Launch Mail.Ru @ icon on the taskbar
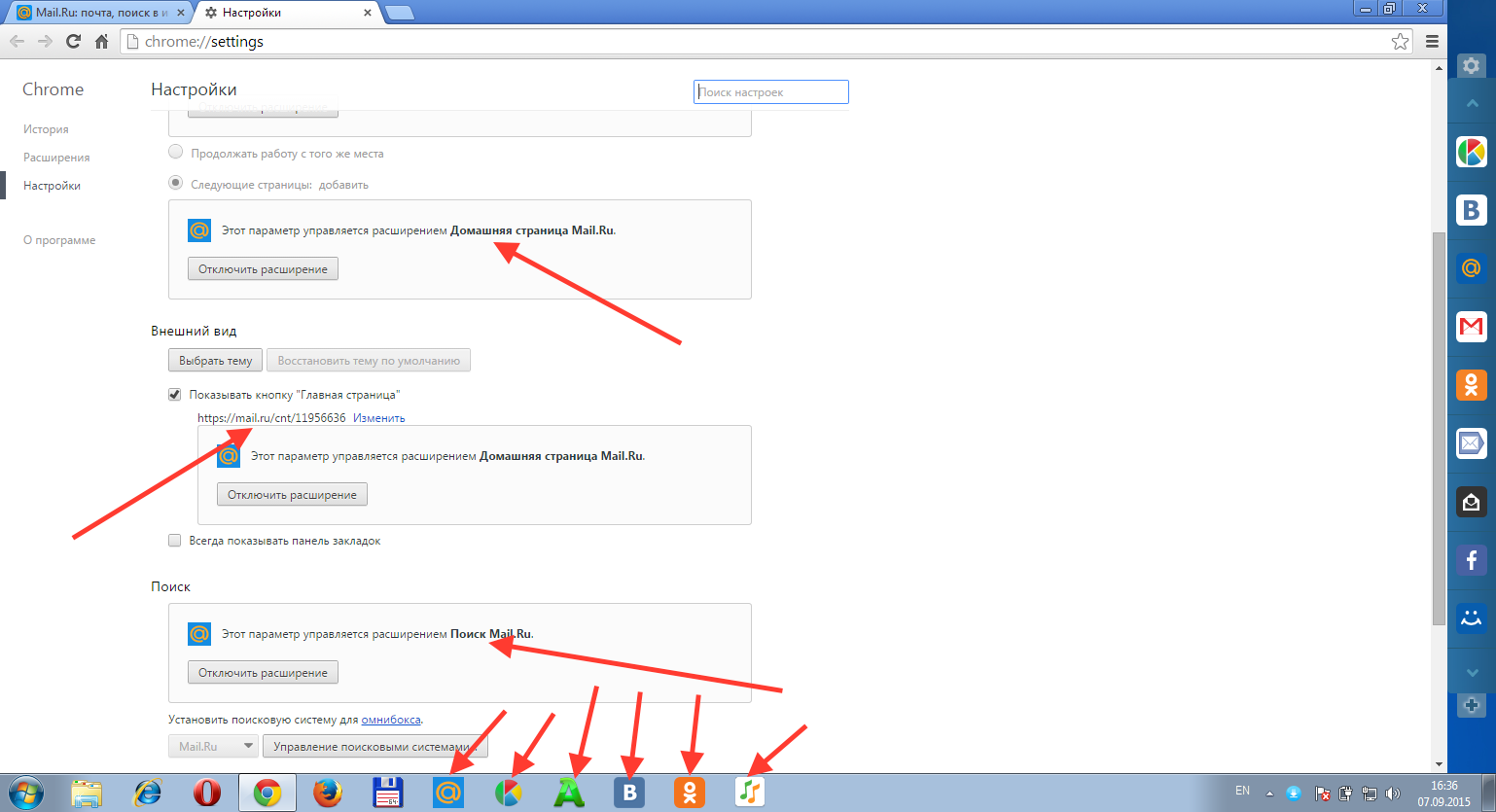This screenshot has height=812, width=1496. click(x=447, y=793)
